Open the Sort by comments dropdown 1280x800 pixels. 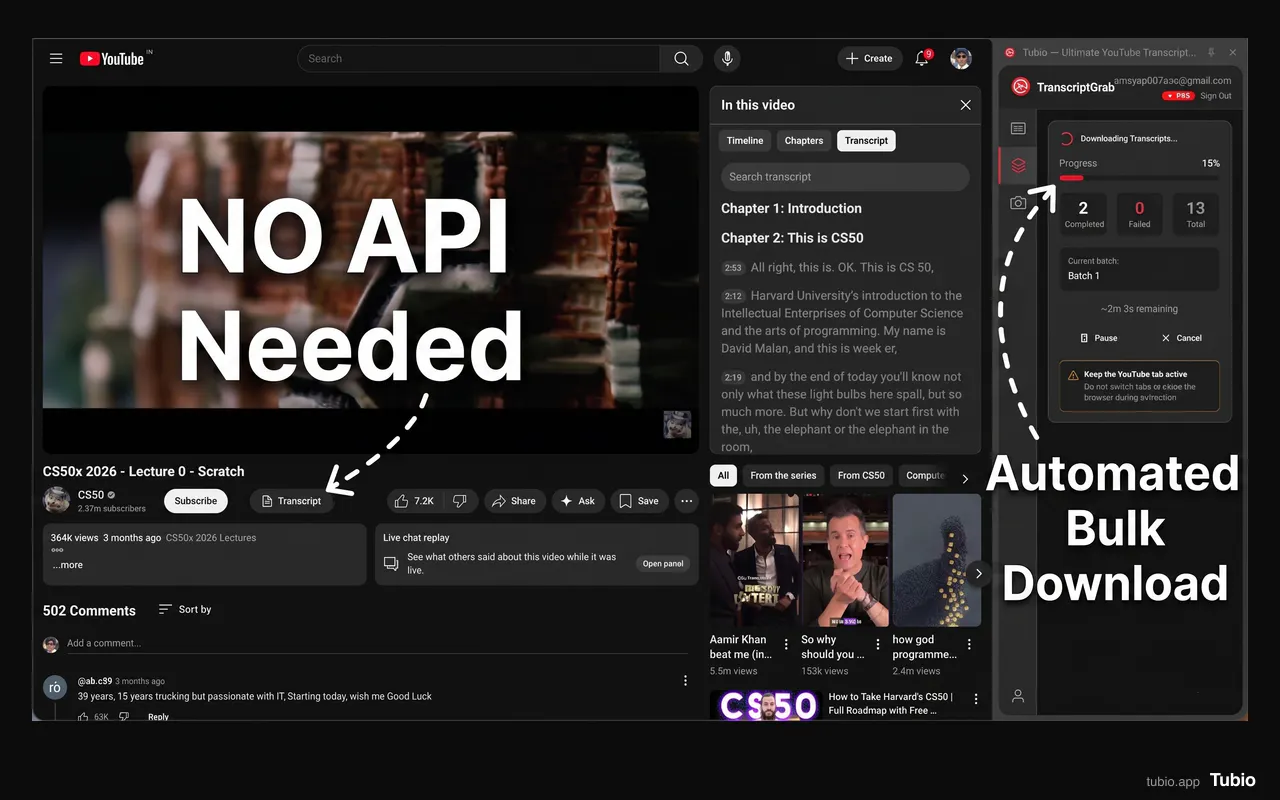[185, 609]
